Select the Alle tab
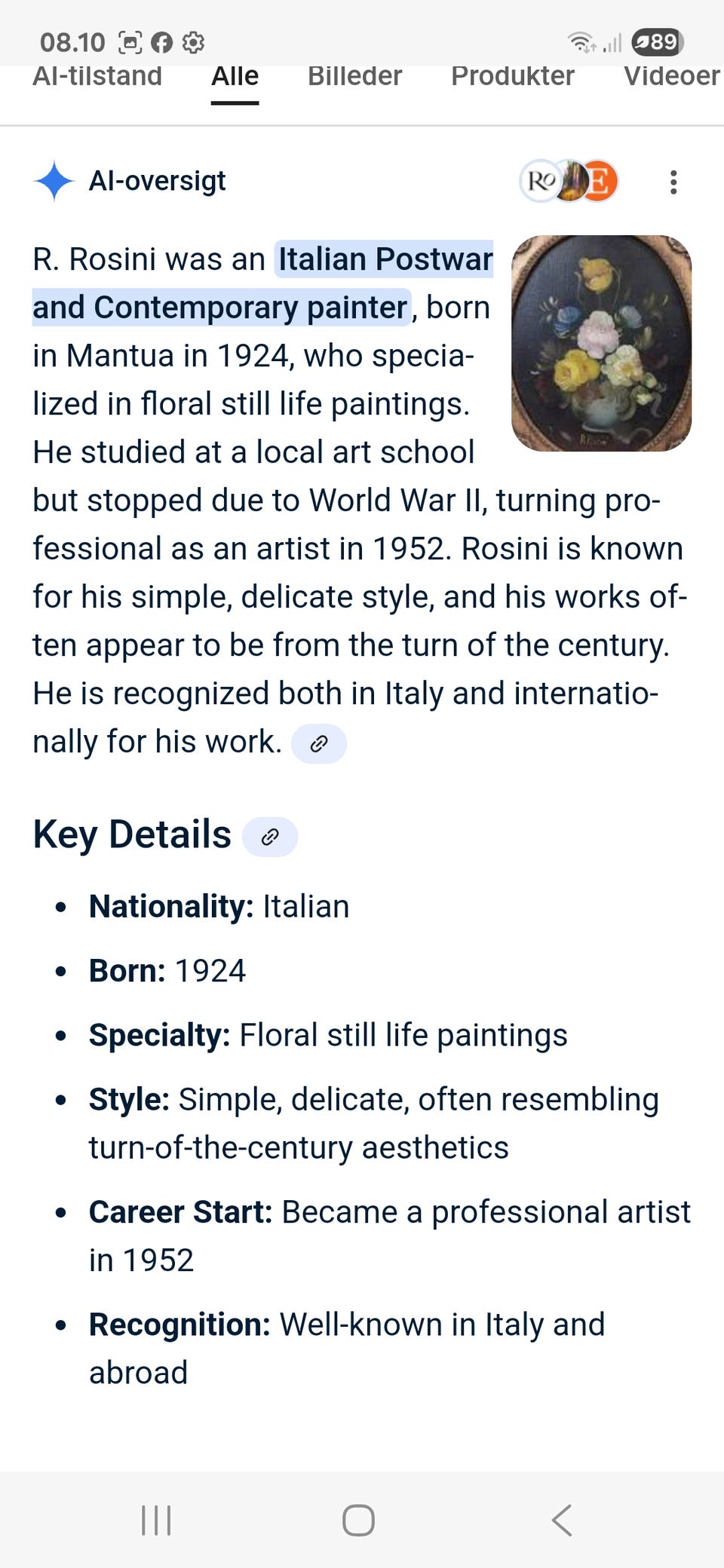This screenshot has height=1568, width=724. point(235,77)
